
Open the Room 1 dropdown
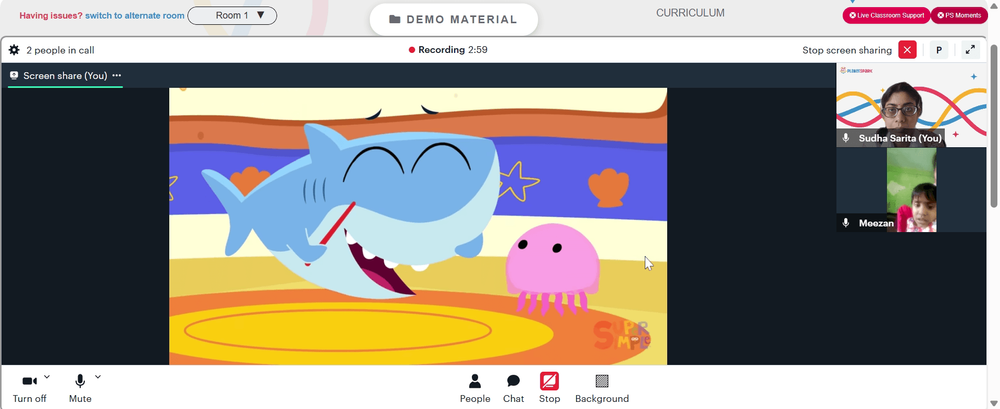(232, 15)
